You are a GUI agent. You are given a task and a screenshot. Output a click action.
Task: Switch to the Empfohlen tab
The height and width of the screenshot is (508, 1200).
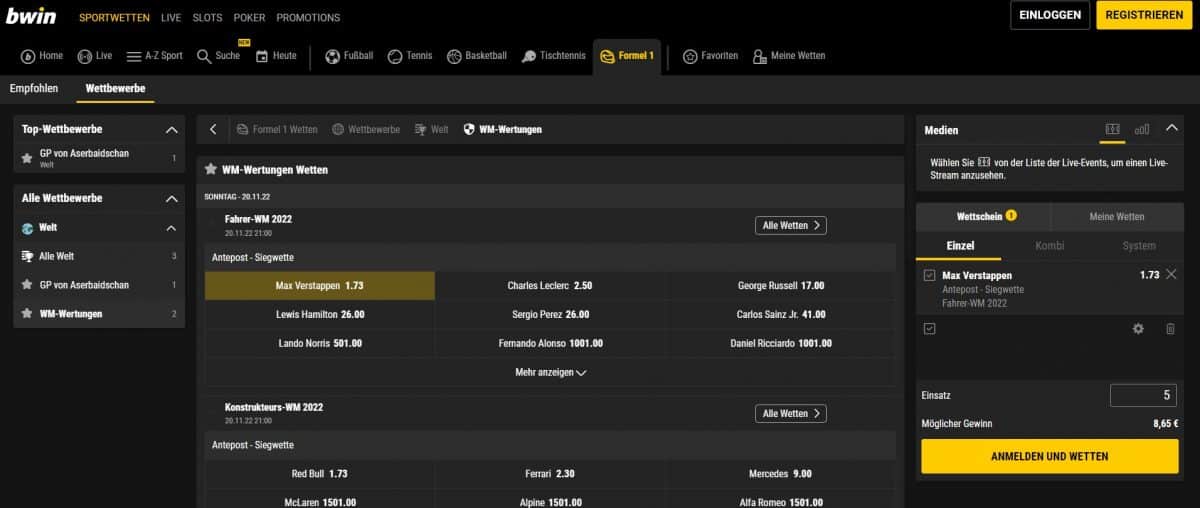(x=35, y=88)
